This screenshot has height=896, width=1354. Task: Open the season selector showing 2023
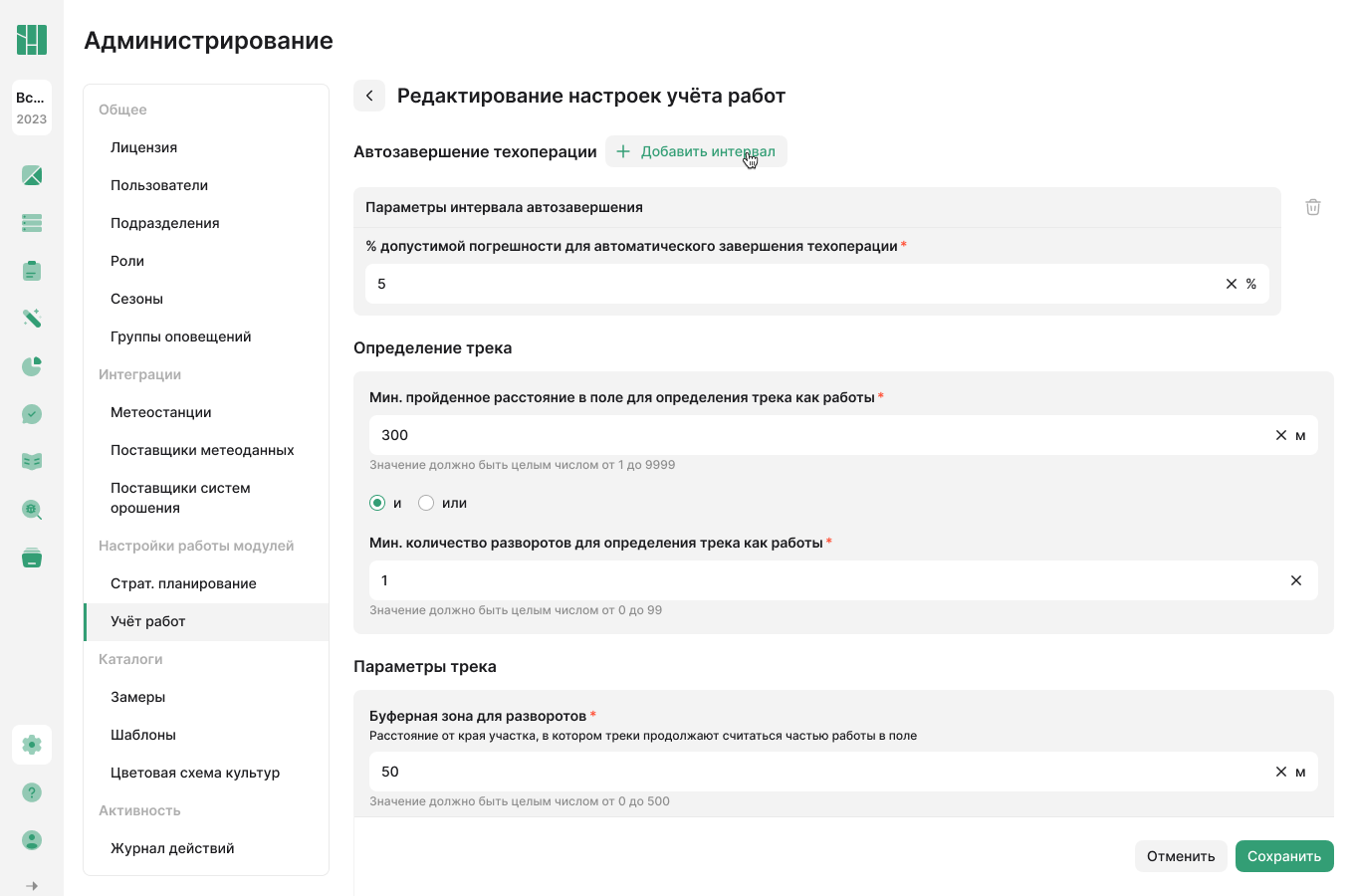pyautogui.click(x=32, y=108)
